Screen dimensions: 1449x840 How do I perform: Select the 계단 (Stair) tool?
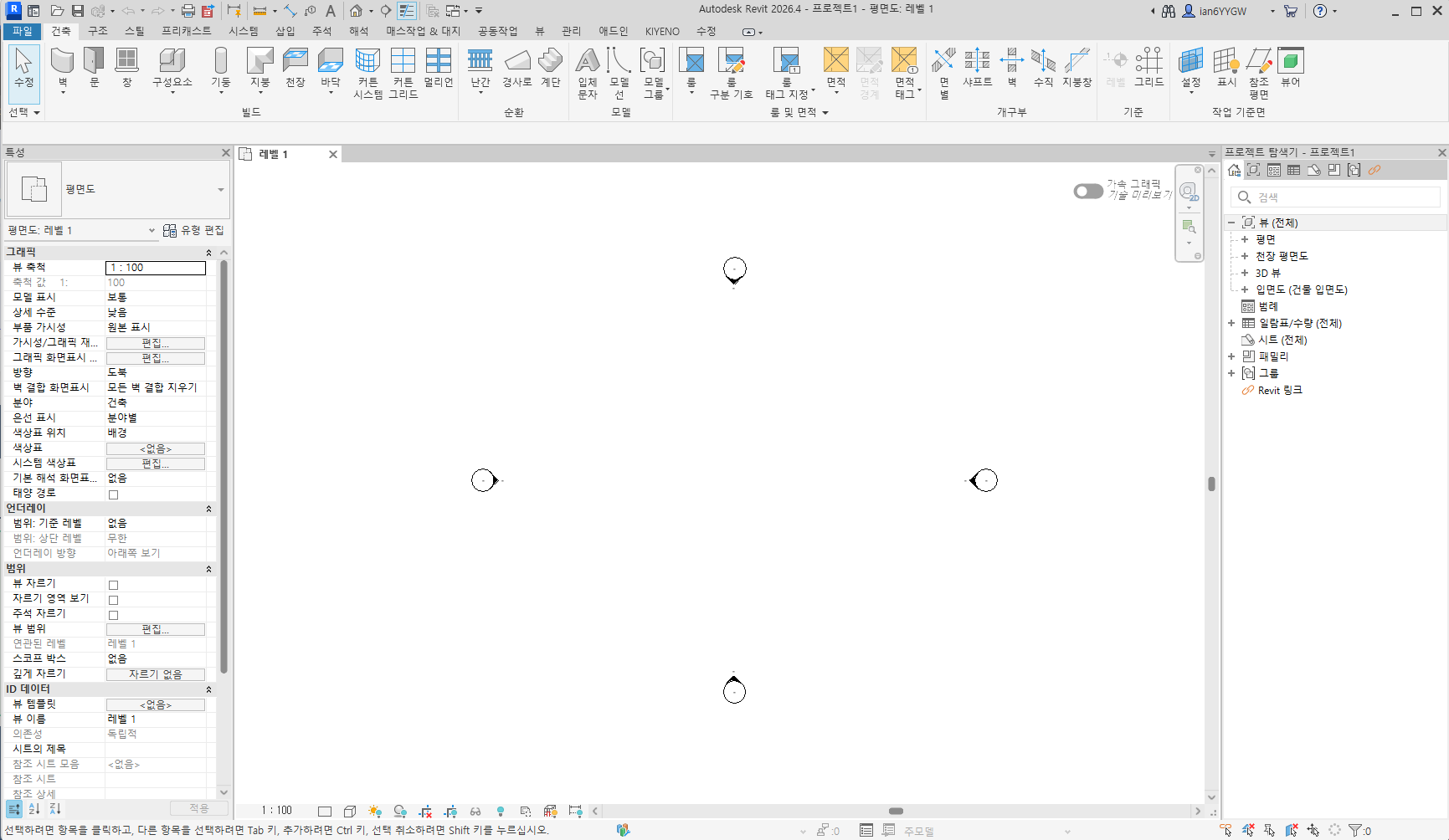(550, 62)
